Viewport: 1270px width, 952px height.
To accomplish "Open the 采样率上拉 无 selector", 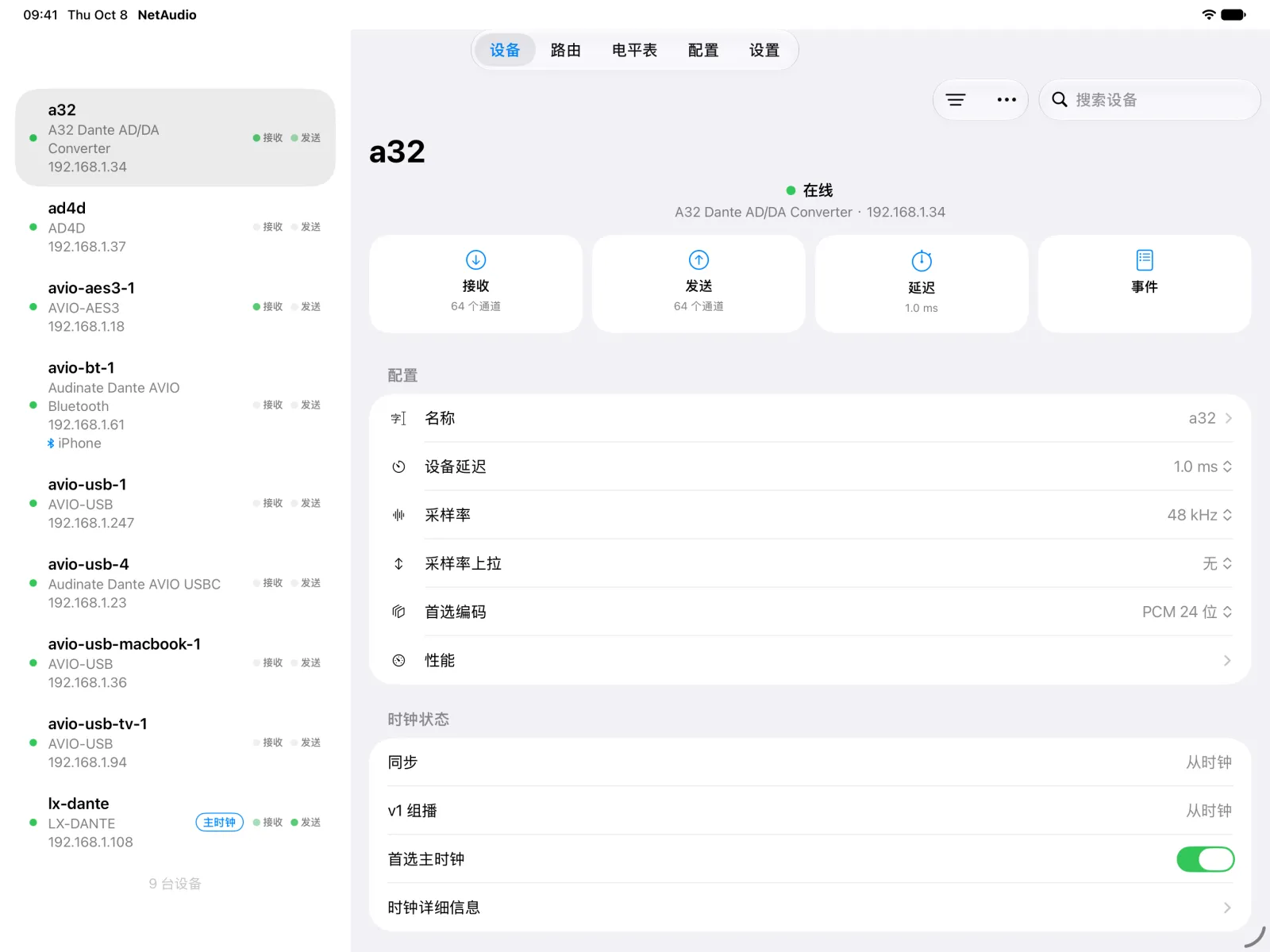I will (x=1217, y=563).
